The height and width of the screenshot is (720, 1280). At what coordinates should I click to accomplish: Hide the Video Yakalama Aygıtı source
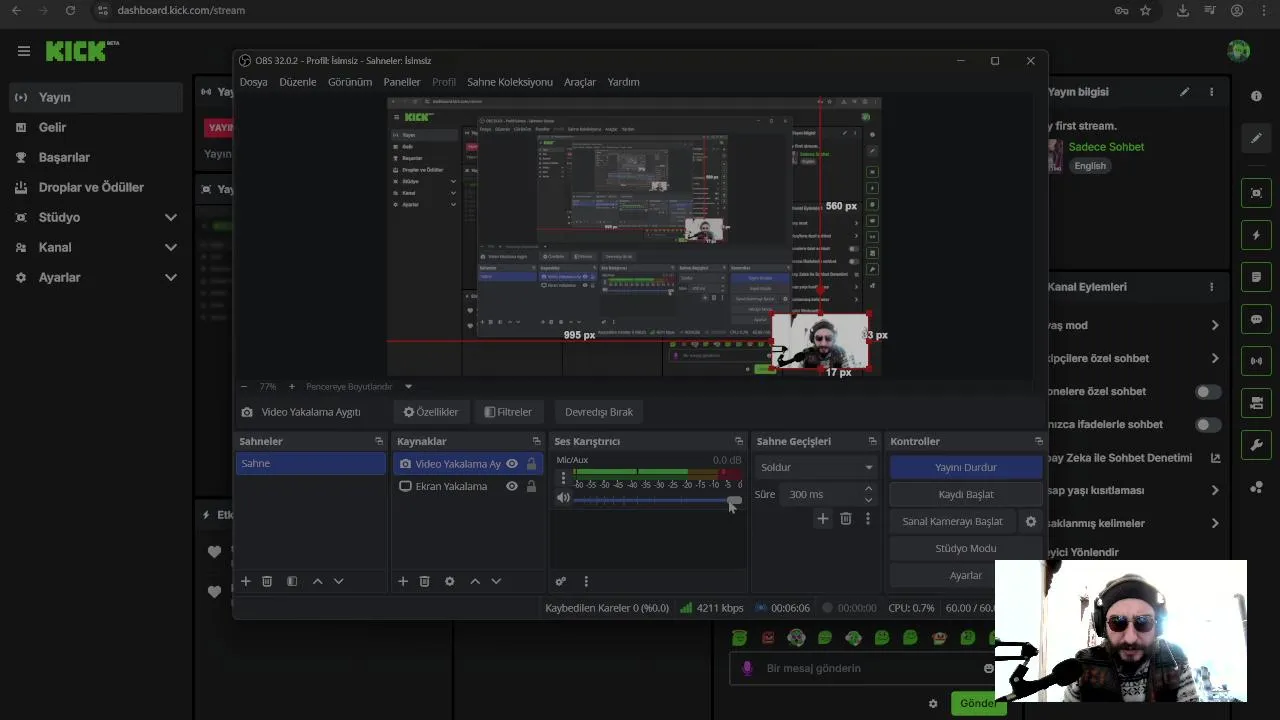512,464
